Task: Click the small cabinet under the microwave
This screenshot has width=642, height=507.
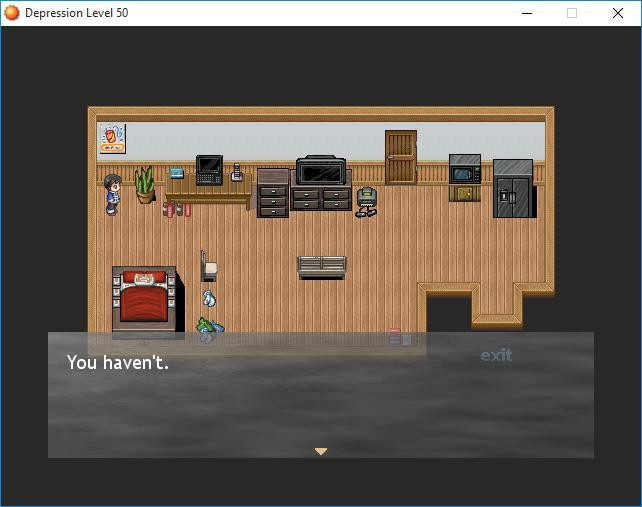Action: tap(465, 193)
